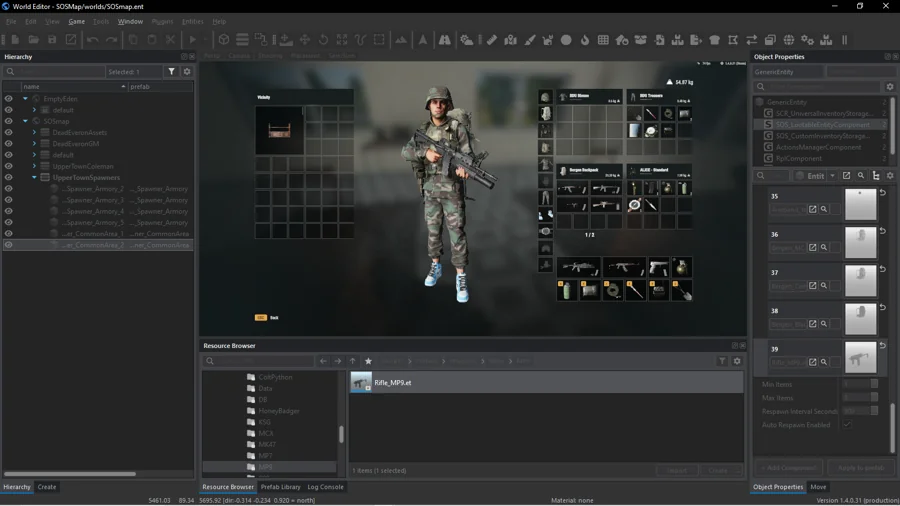900x506 pixels.
Task: Click the flame toolbar icon
Action: click(585, 40)
